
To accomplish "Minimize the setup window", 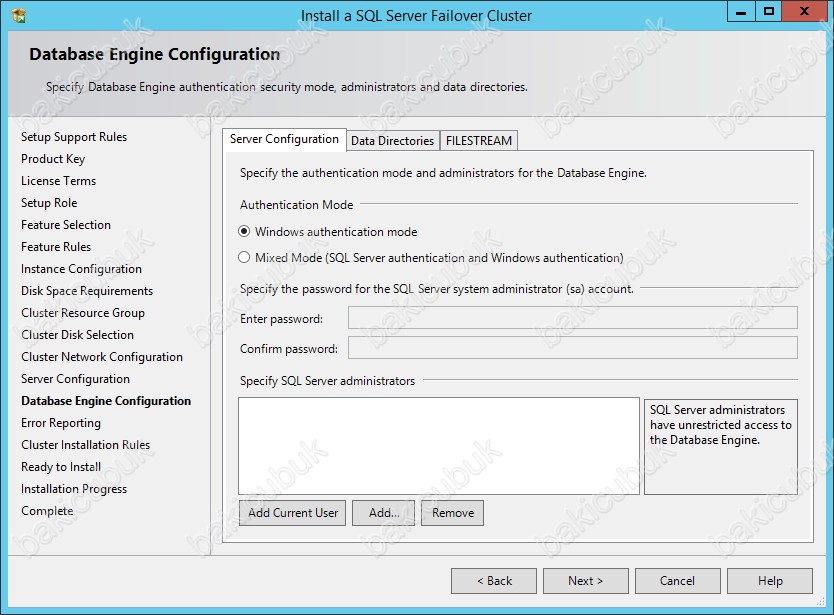I will coord(741,11).
